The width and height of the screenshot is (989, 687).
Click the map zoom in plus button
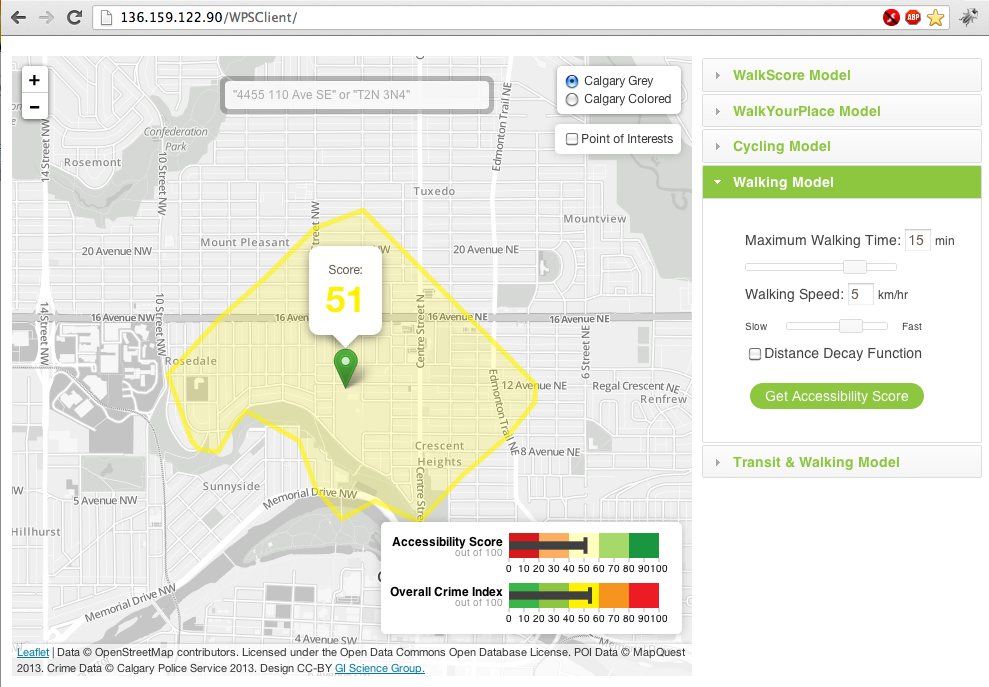[34, 81]
